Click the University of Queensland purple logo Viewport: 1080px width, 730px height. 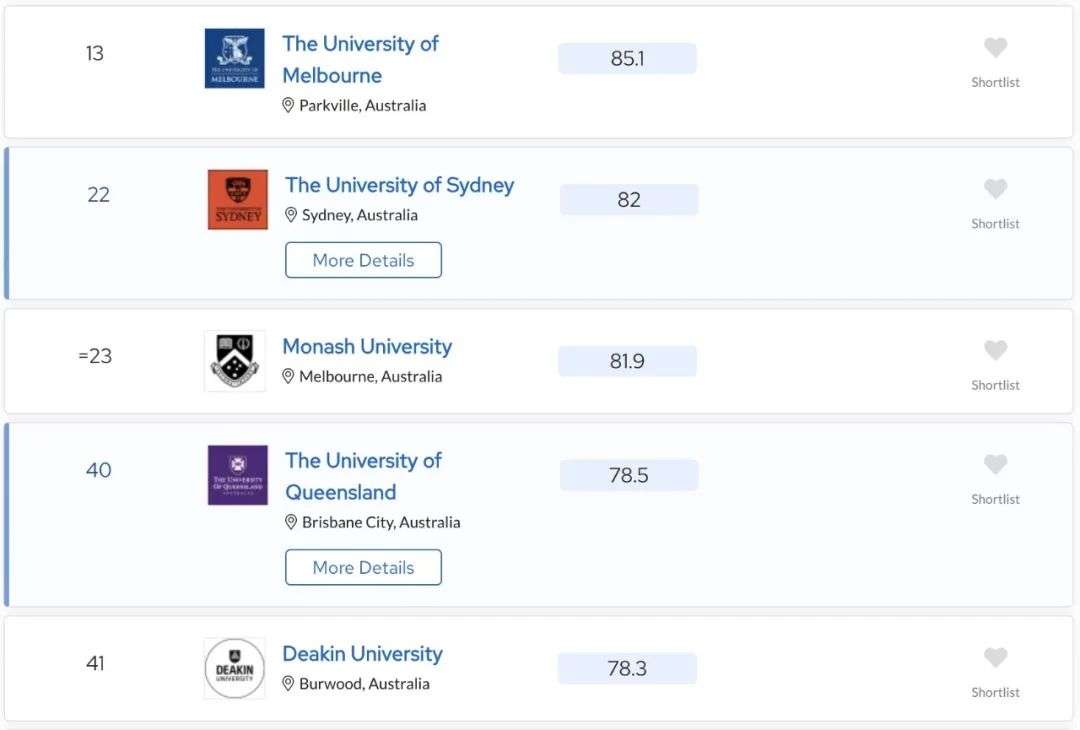pos(238,475)
